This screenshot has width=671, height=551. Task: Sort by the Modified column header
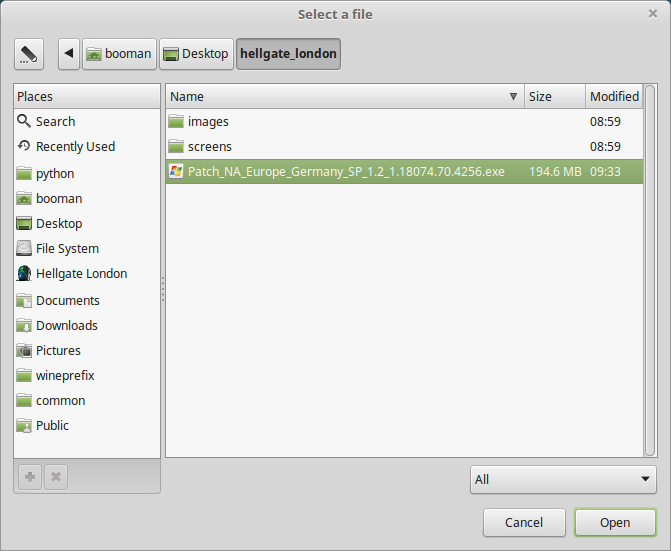(614, 96)
